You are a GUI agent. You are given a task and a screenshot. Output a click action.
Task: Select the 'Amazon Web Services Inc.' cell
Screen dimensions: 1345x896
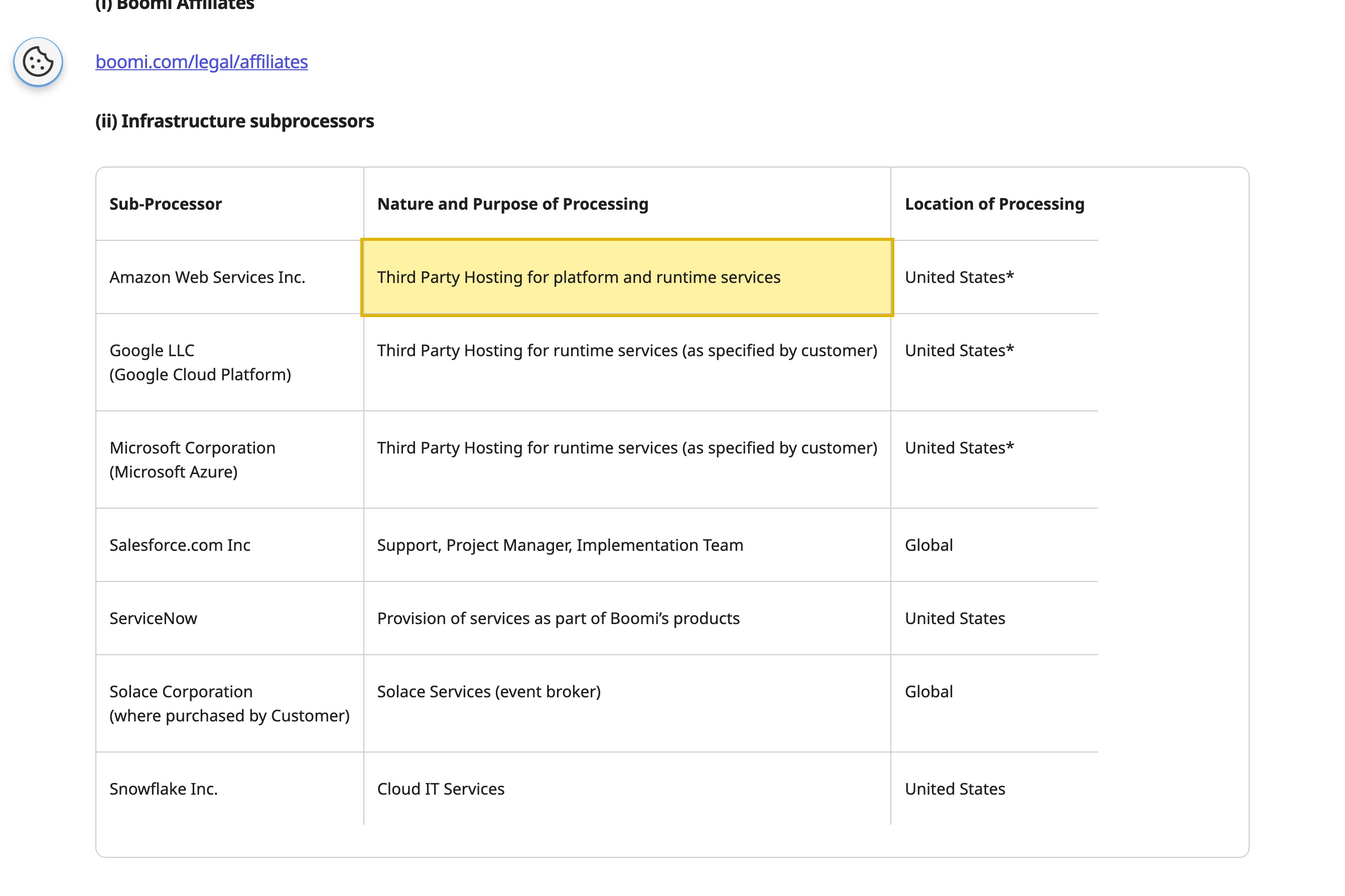tap(230, 277)
